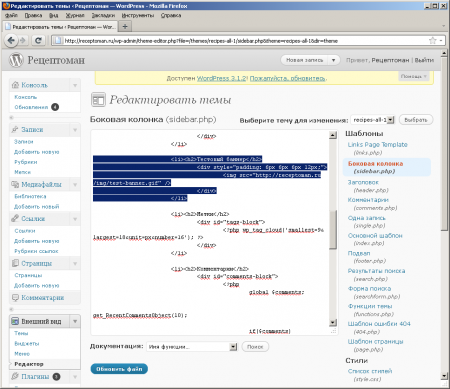Open the Справка menu
Viewport: 450px width, 389px height.
pyautogui.click(x=171, y=15)
